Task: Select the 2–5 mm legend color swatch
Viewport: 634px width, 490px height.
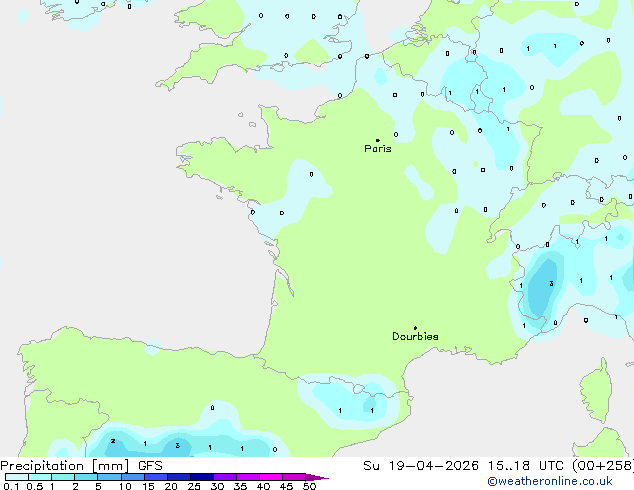Action: tap(86, 477)
